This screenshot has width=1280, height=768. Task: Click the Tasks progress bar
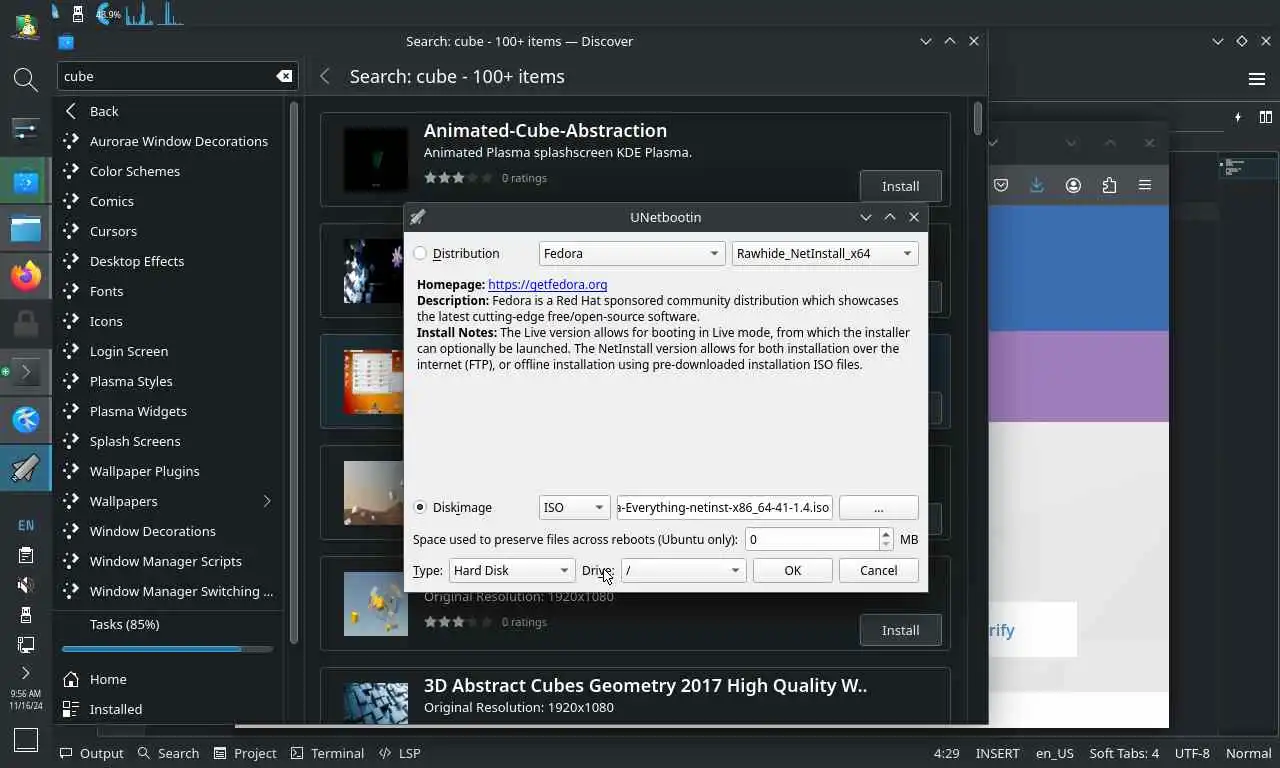coord(167,649)
